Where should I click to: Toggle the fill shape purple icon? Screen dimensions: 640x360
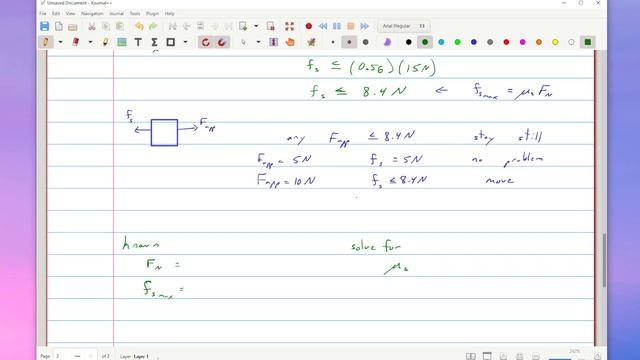(x=387, y=42)
